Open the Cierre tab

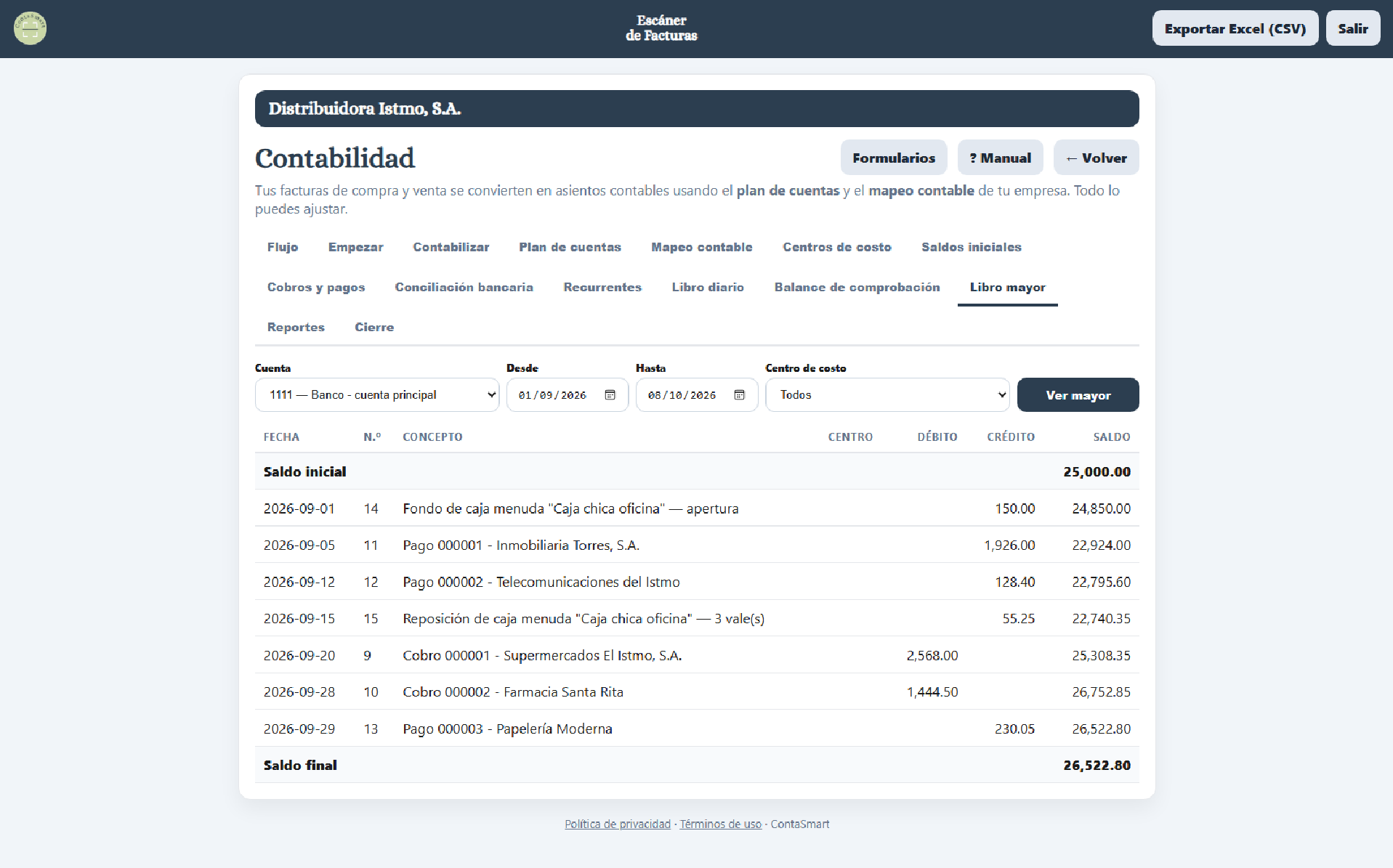374,327
